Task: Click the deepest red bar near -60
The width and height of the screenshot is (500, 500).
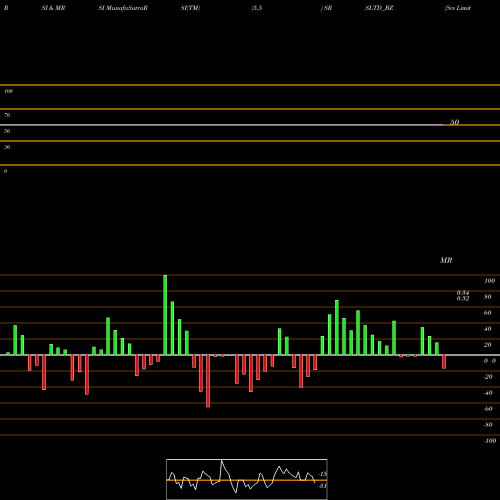Action: pyautogui.click(x=208, y=381)
